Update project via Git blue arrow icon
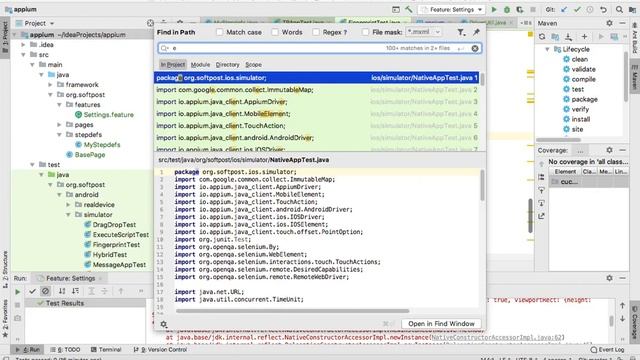 click(x=564, y=9)
